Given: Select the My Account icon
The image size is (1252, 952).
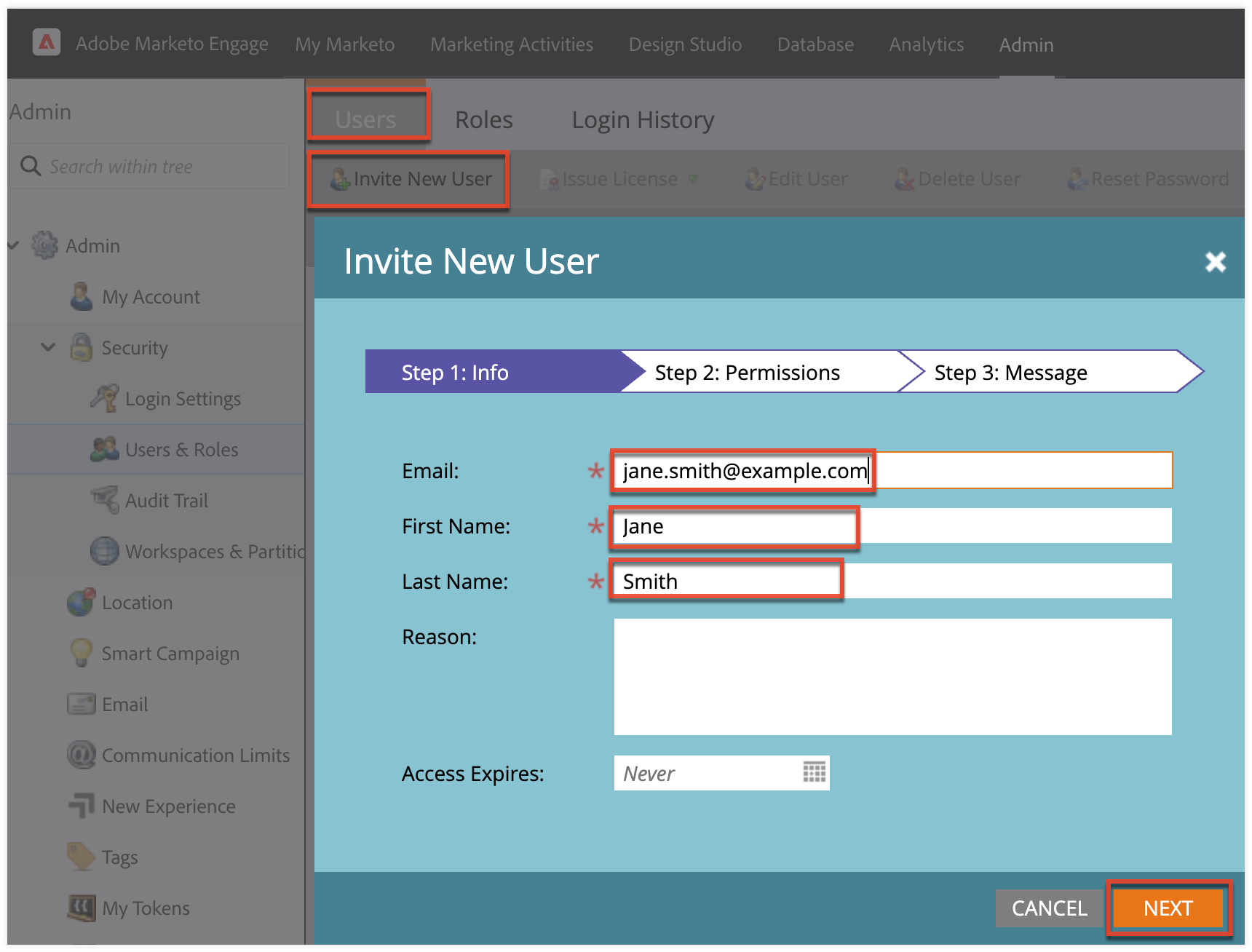Looking at the screenshot, I should pos(80,296).
